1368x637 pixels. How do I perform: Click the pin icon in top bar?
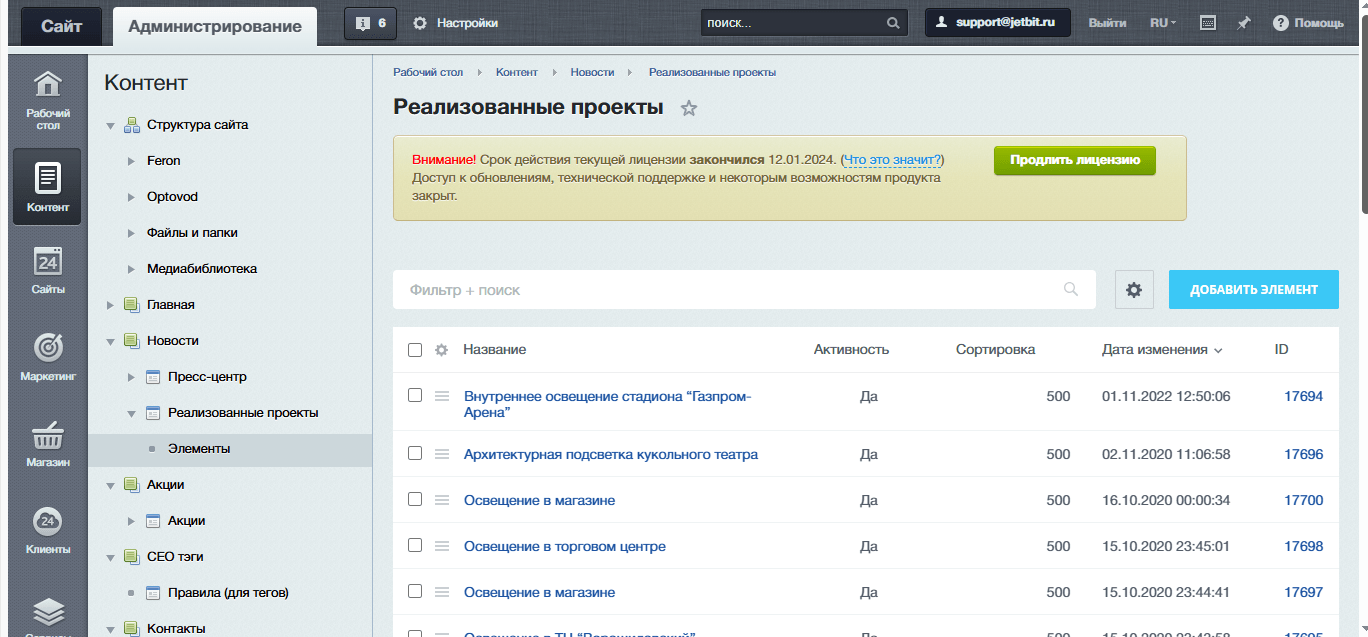tap(1243, 23)
